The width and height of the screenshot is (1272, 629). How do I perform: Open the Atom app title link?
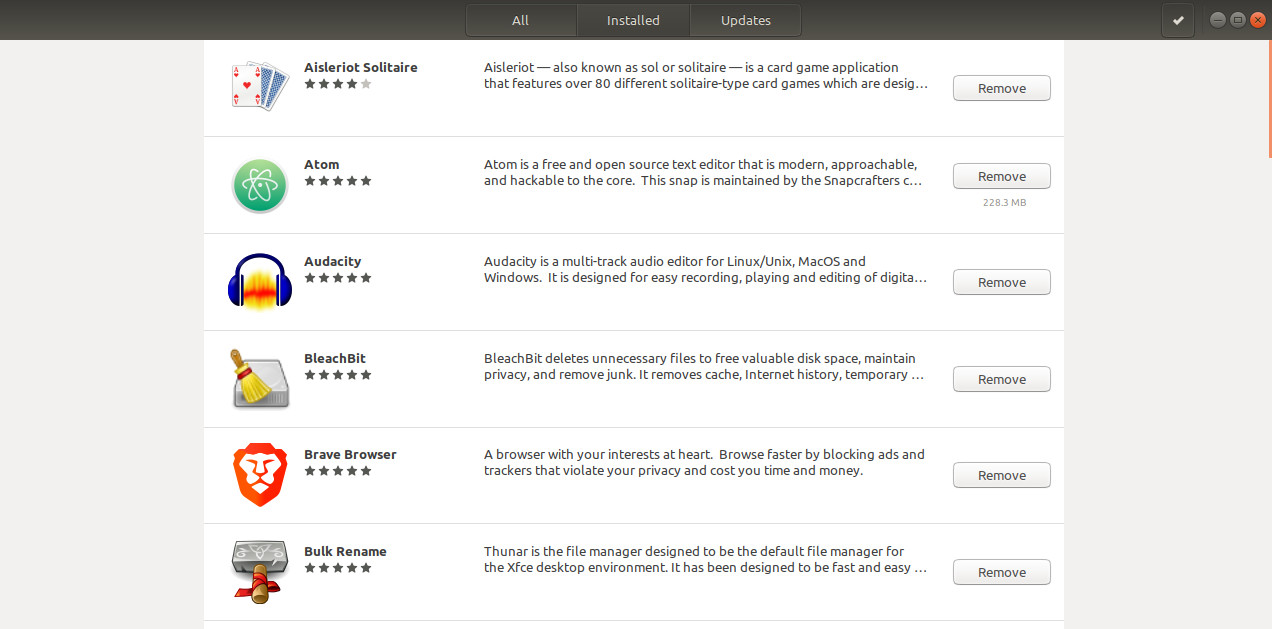321,164
